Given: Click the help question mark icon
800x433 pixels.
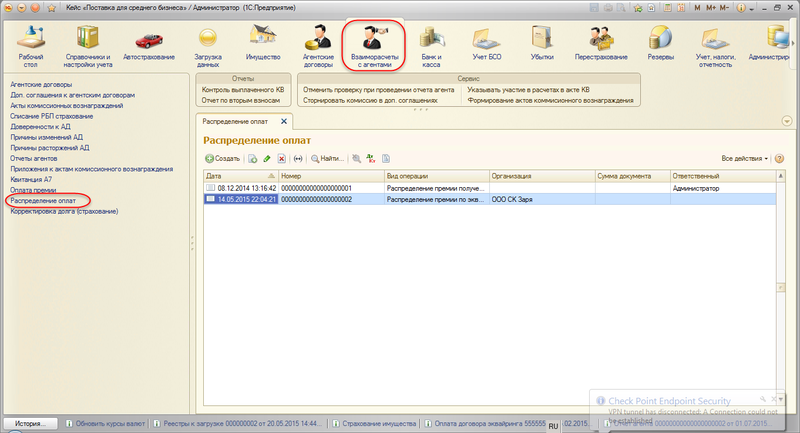Looking at the screenshot, I should [x=779, y=158].
